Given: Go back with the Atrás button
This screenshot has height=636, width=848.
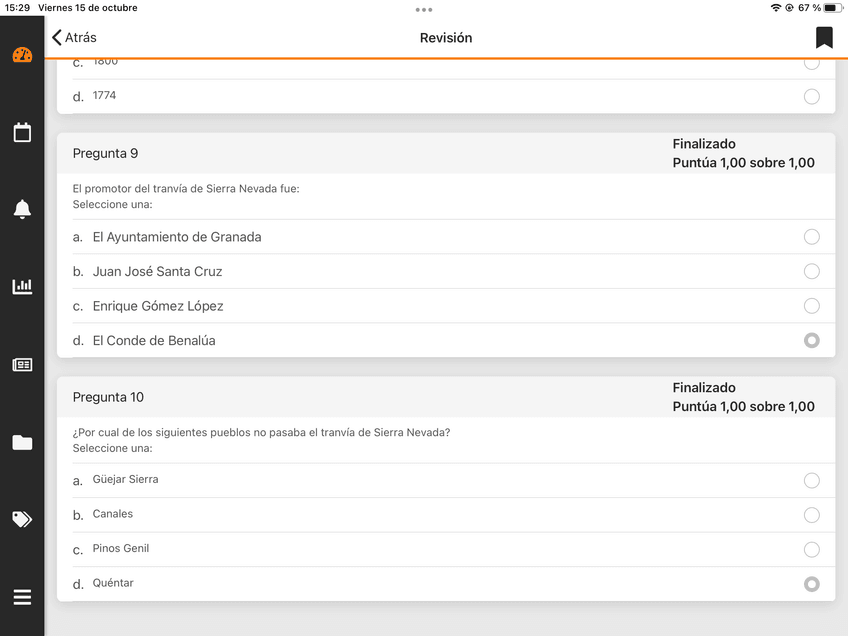Looking at the screenshot, I should (75, 38).
